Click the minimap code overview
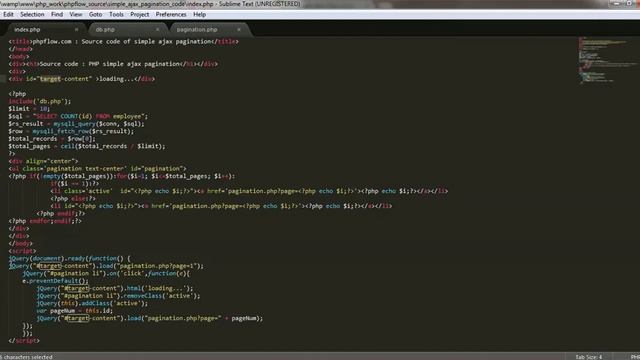 (x=607, y=60)
